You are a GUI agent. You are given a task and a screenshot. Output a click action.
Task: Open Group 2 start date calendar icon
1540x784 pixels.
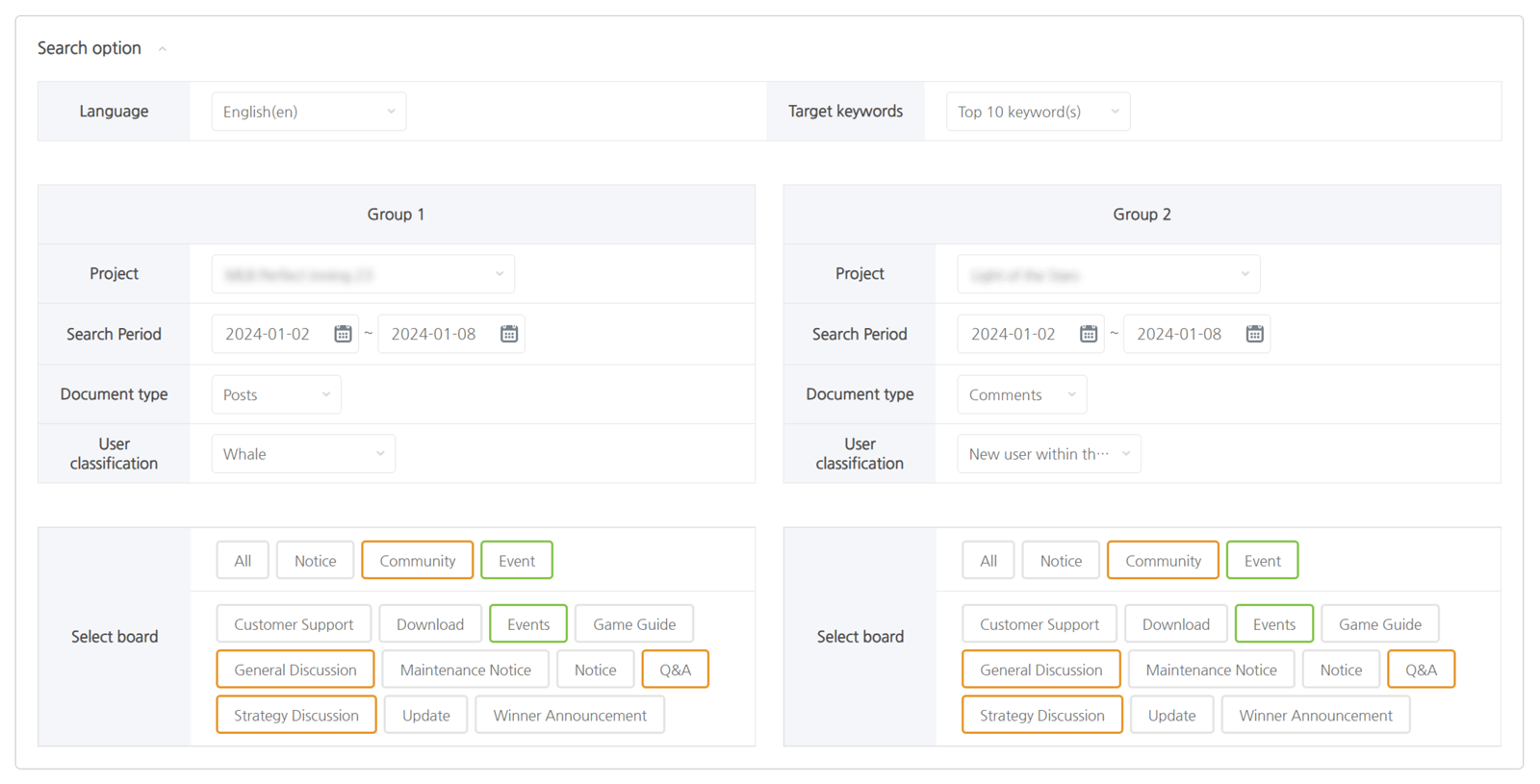1089,334
